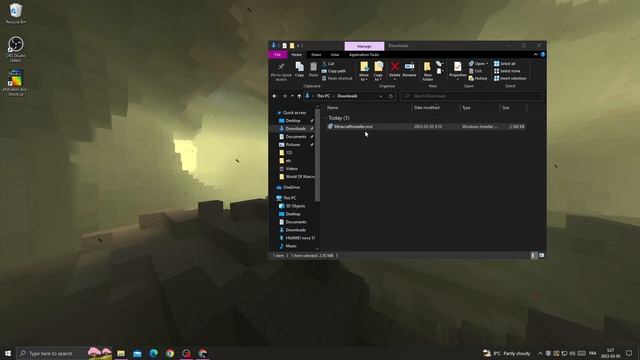The width and height of the screenshot is (640, 360).
Task: Click the Copy button in Clipboard group
Action: point(299,69)
